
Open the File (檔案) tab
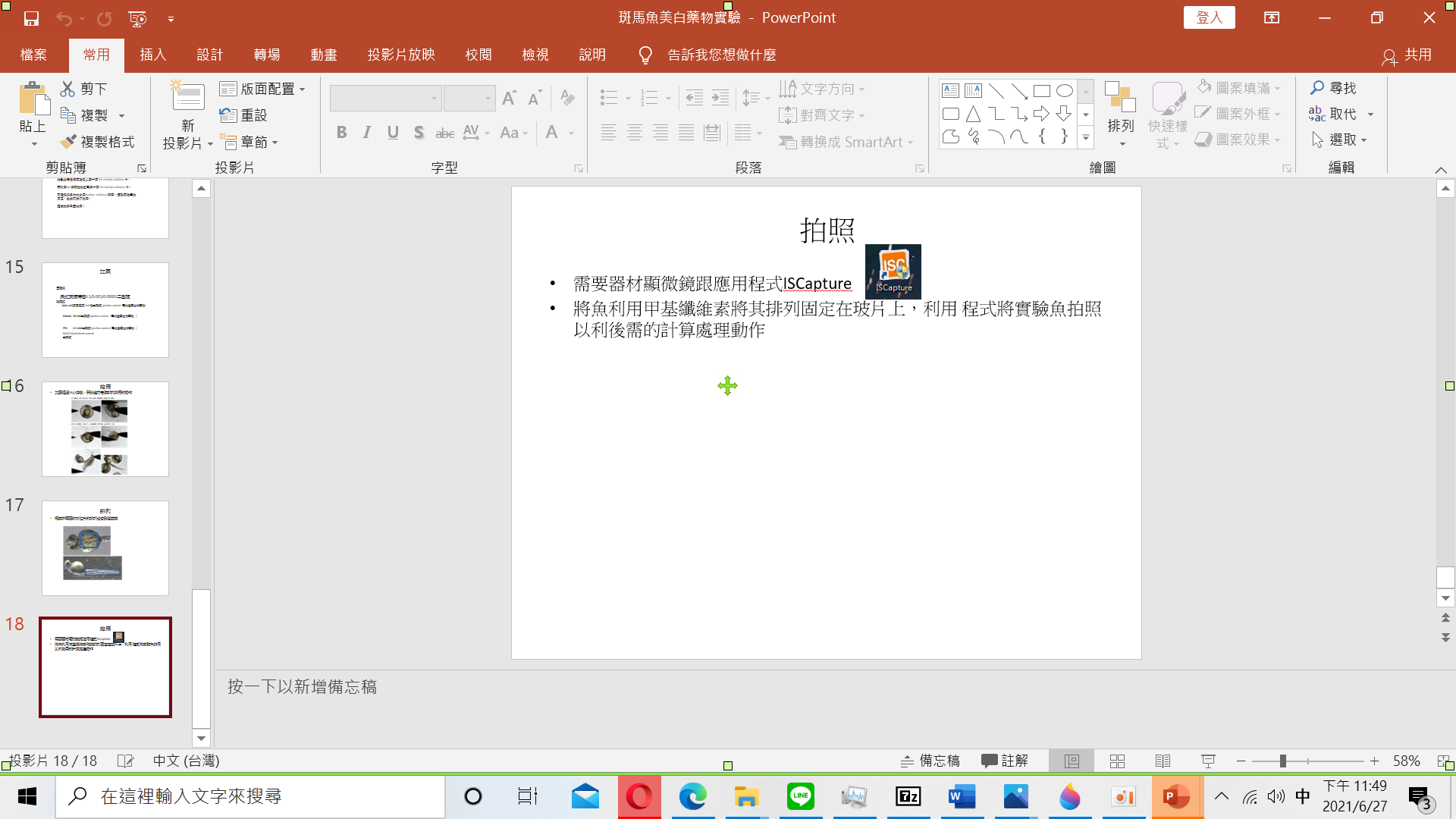[x=33, y=55]
